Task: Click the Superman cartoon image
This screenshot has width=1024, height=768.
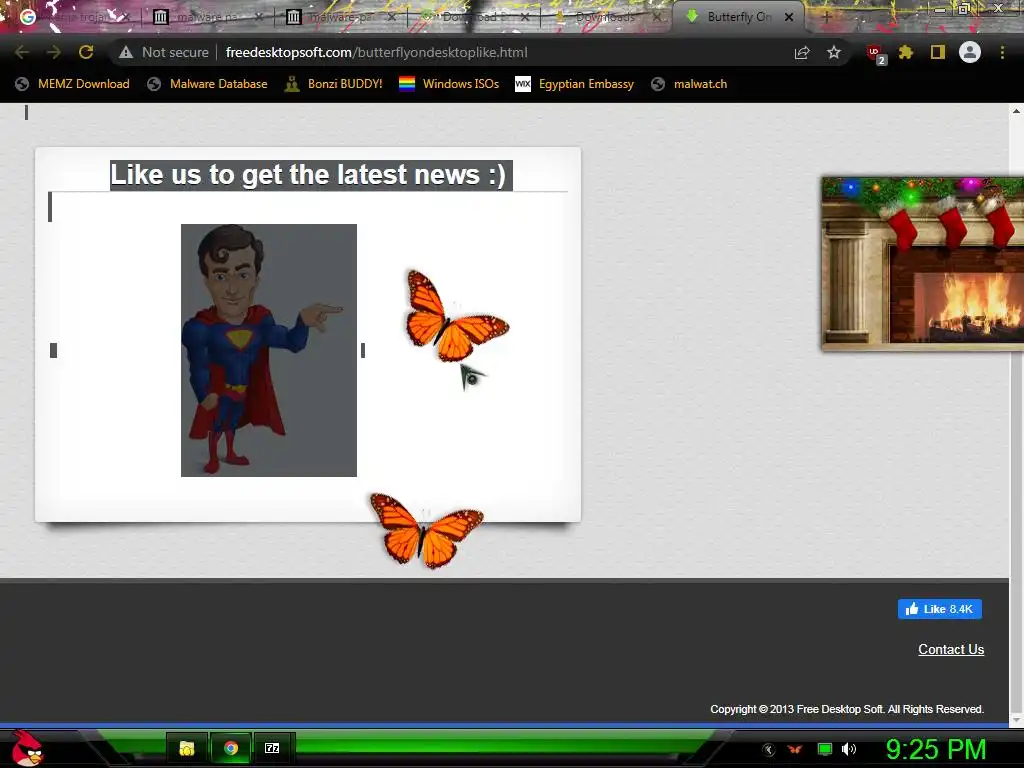Action: [269, 350]
